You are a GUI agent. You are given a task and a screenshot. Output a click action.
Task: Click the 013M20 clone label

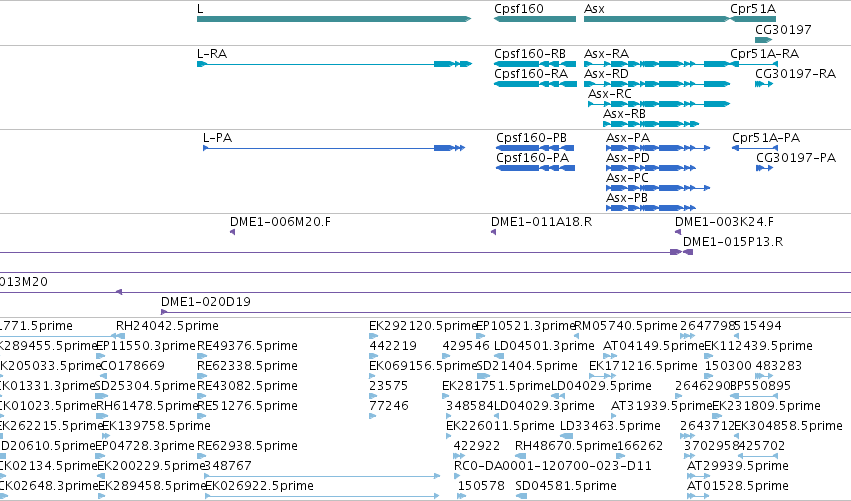[23, 282]
